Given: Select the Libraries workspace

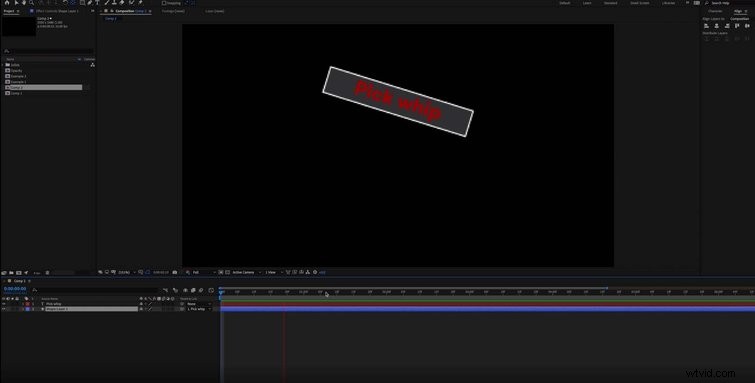Looking at the screenshot, I should 668,3.
